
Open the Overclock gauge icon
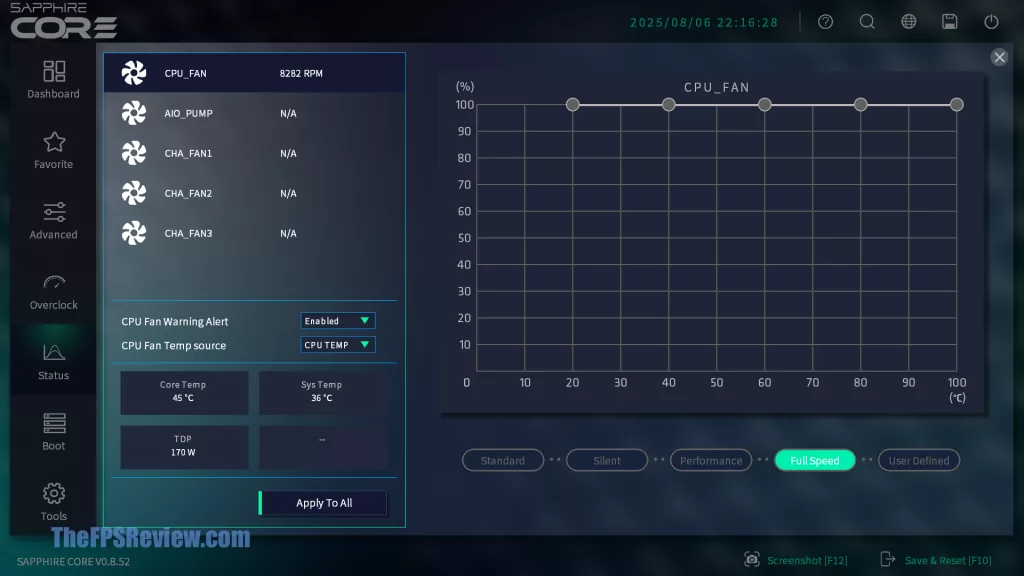click(54, 283)
